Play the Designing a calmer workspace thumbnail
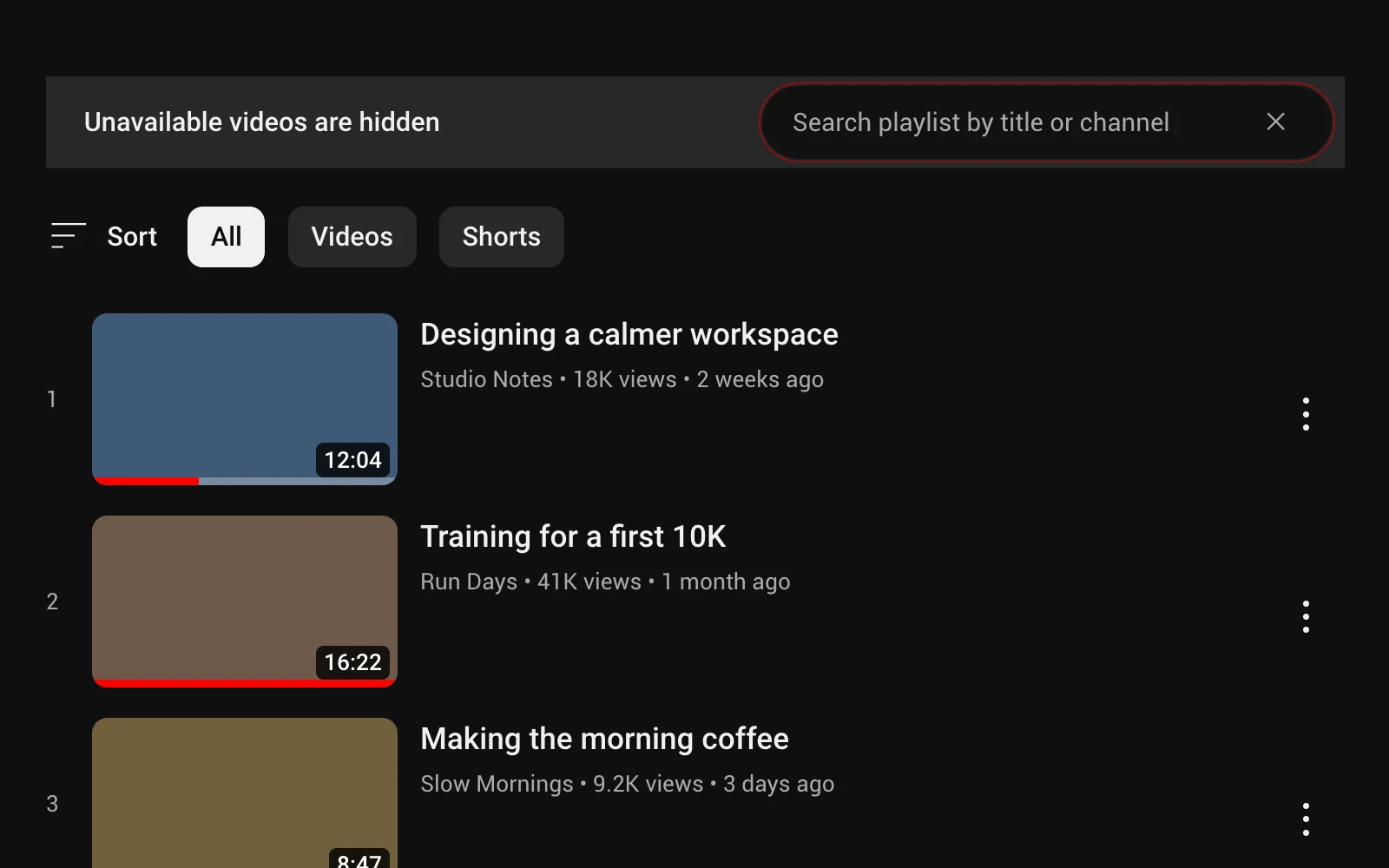This screenshot has height=868, width=1389. pyautogui.click(x=245, y=398)
